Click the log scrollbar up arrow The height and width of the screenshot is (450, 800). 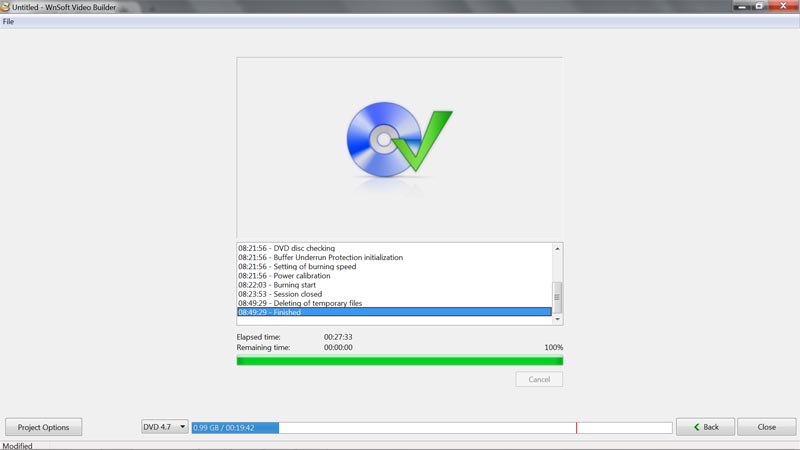click(x=557, y=248)
